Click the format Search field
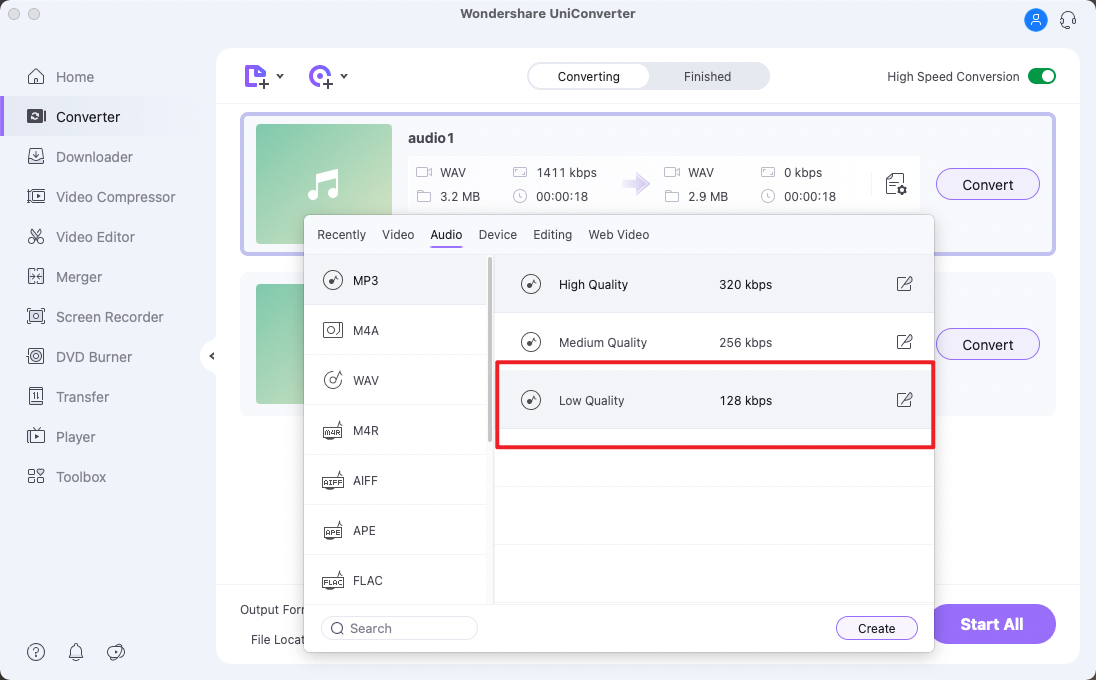1096x680 pixels. (x=399, y=628)
